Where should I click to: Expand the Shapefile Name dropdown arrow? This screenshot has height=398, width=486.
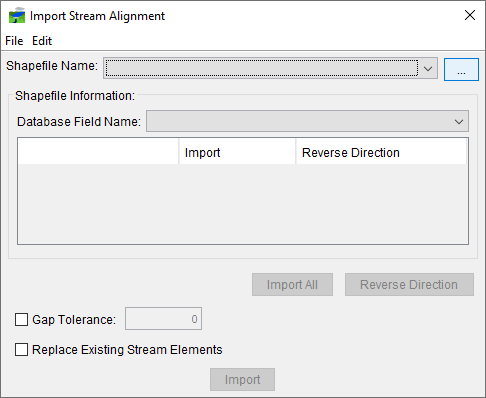click(x=428, y=68)
